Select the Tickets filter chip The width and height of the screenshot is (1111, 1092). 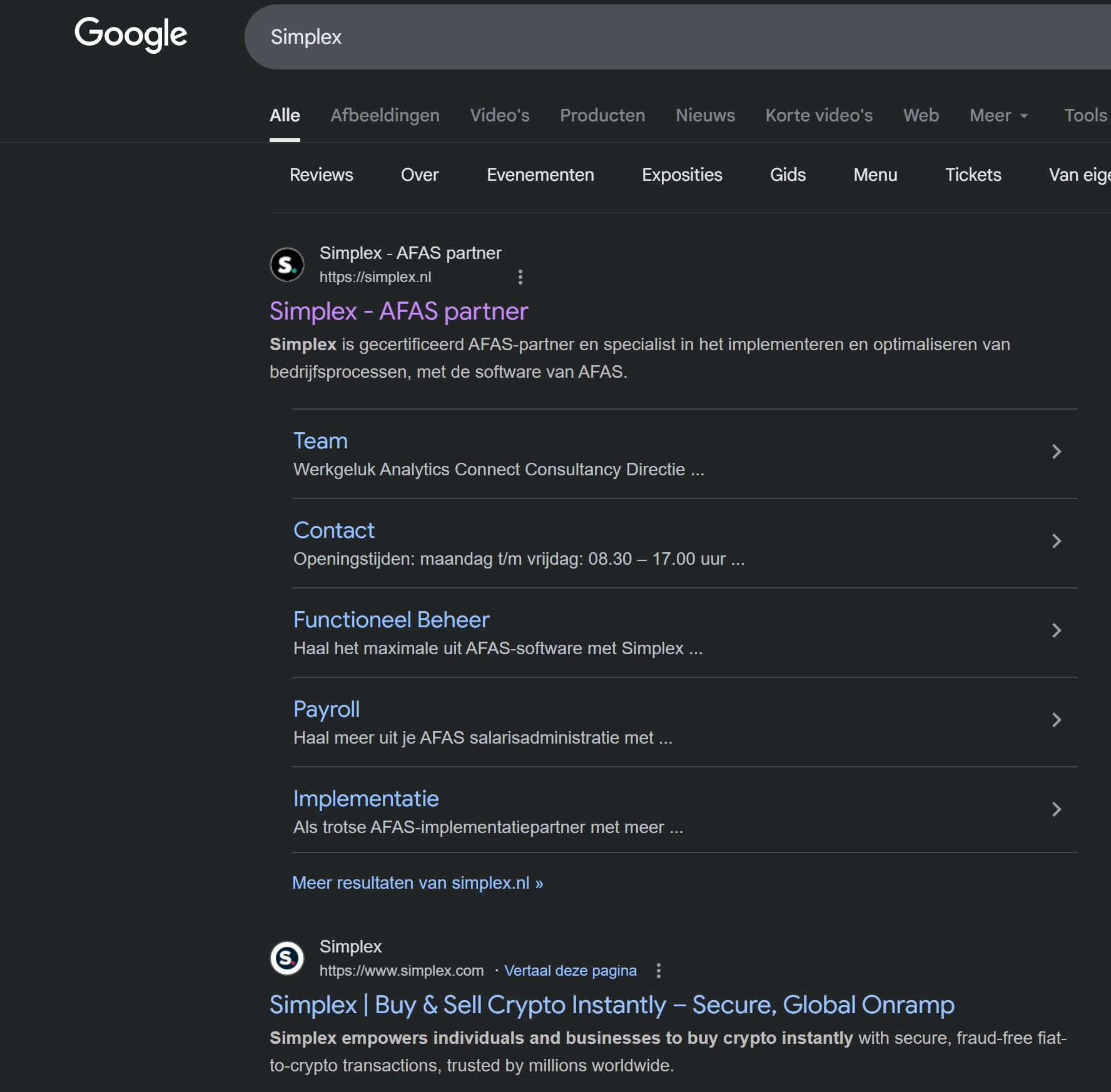[x=973, y=175]
